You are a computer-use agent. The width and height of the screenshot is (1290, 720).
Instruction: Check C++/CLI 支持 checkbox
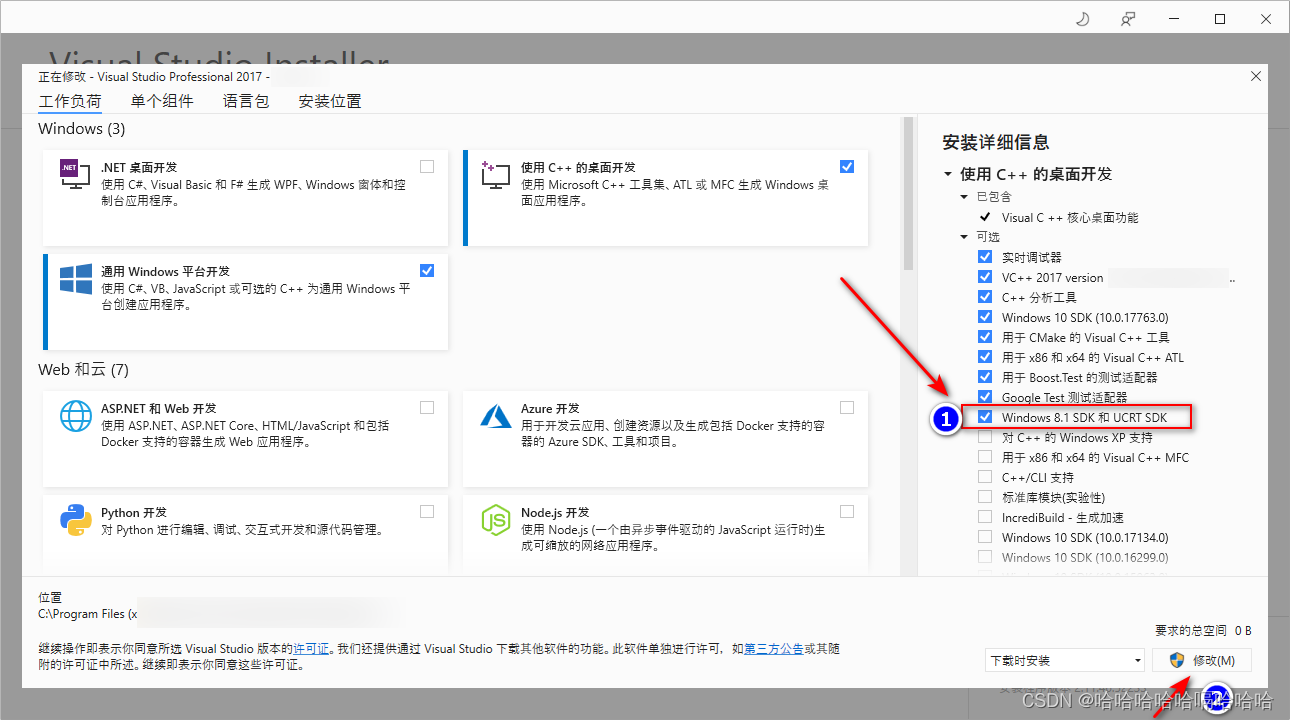tap(985, 477)
